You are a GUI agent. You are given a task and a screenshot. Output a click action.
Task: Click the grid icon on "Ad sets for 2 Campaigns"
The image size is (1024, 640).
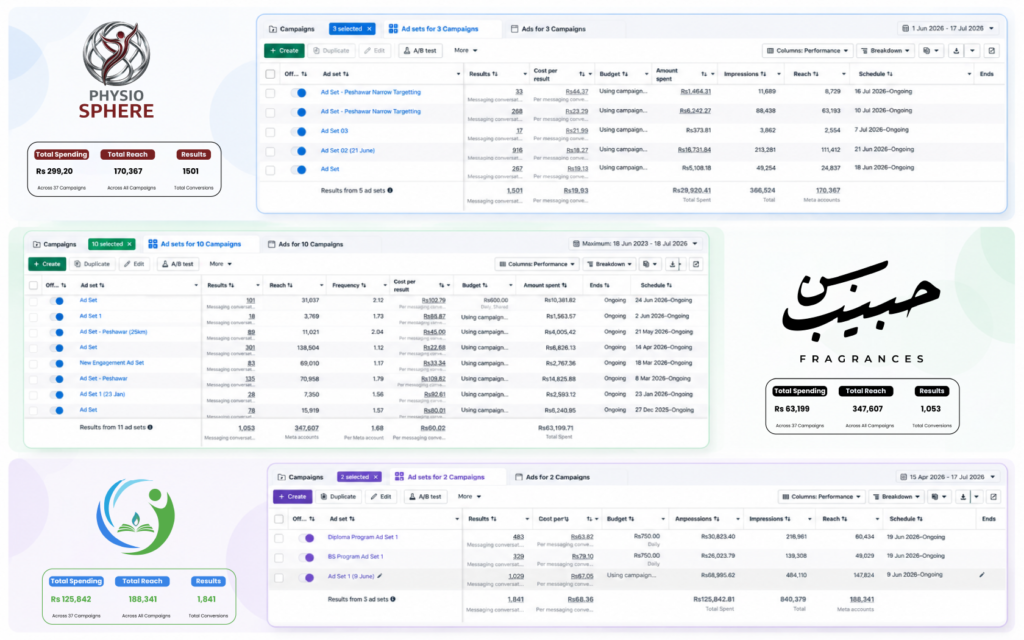point(399,477)
